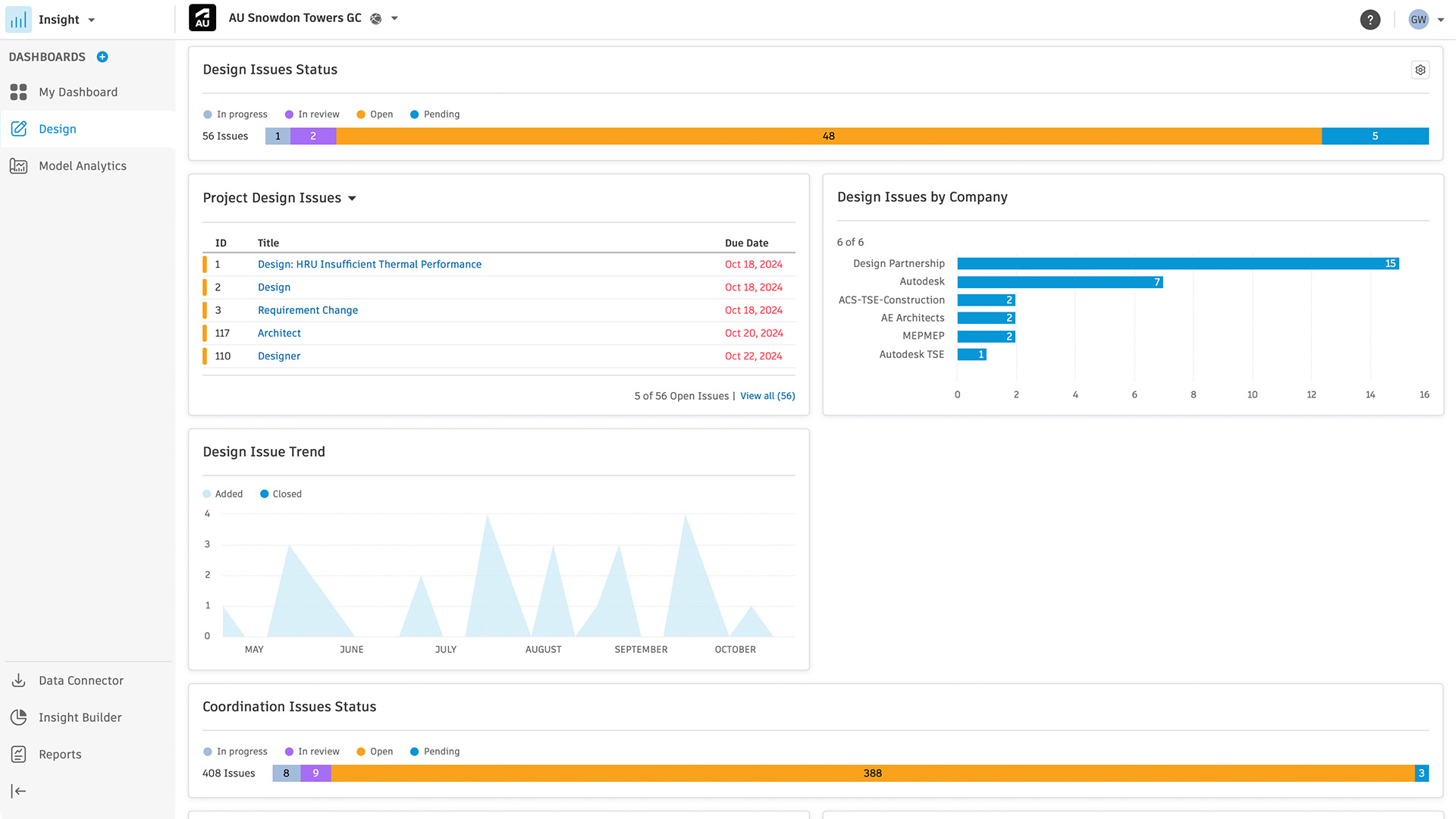Open the AU Snowdon Towers GC project dropdown
This screenshot has height=819, width=1456.
pos(394,18)
